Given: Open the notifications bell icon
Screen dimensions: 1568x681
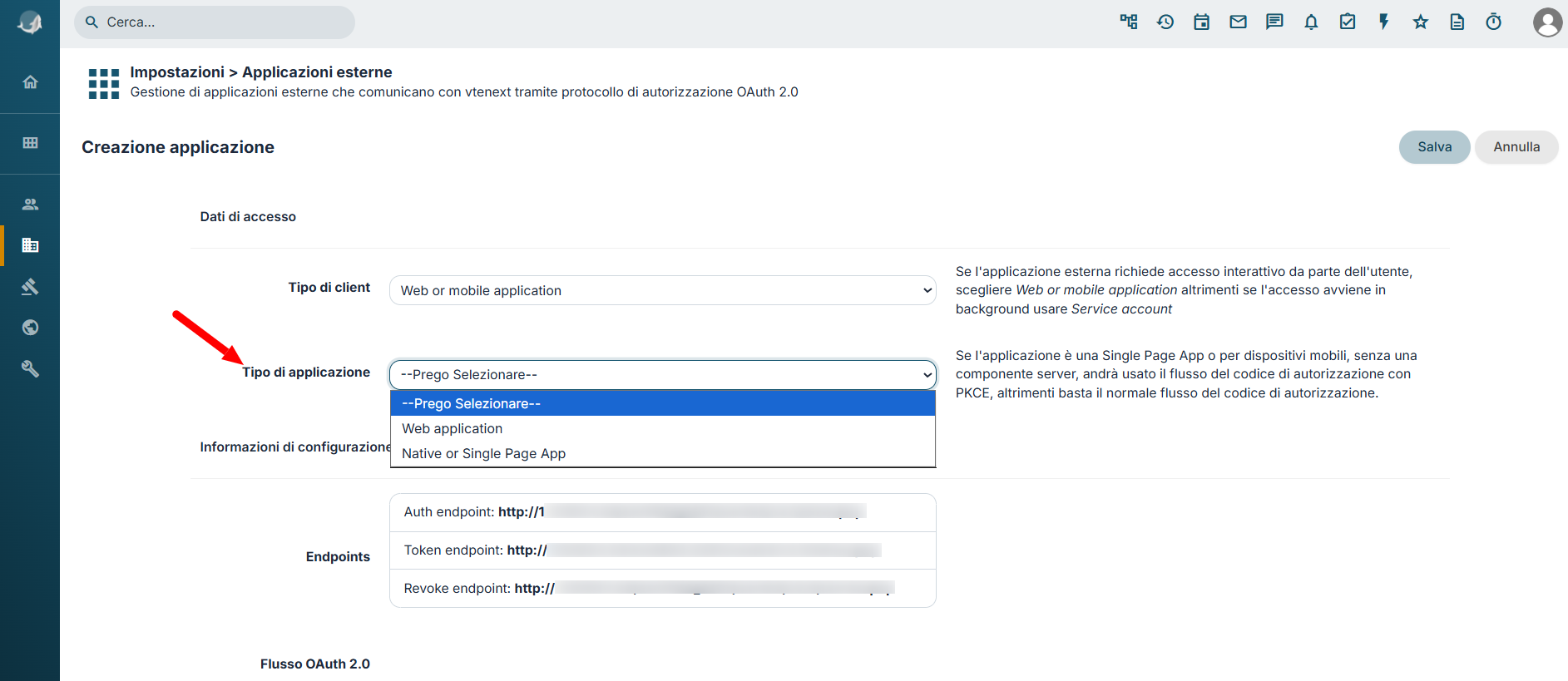Looking at the screenshot, I should click(1311, 22).
